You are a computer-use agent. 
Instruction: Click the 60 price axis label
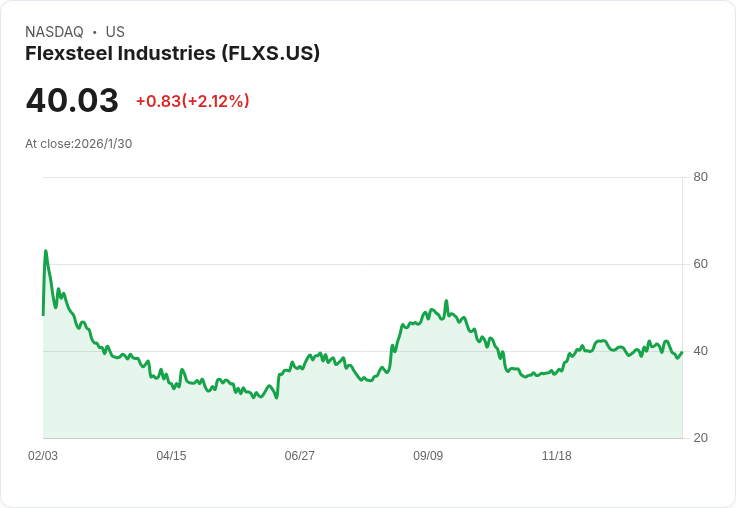click(700, 264)
